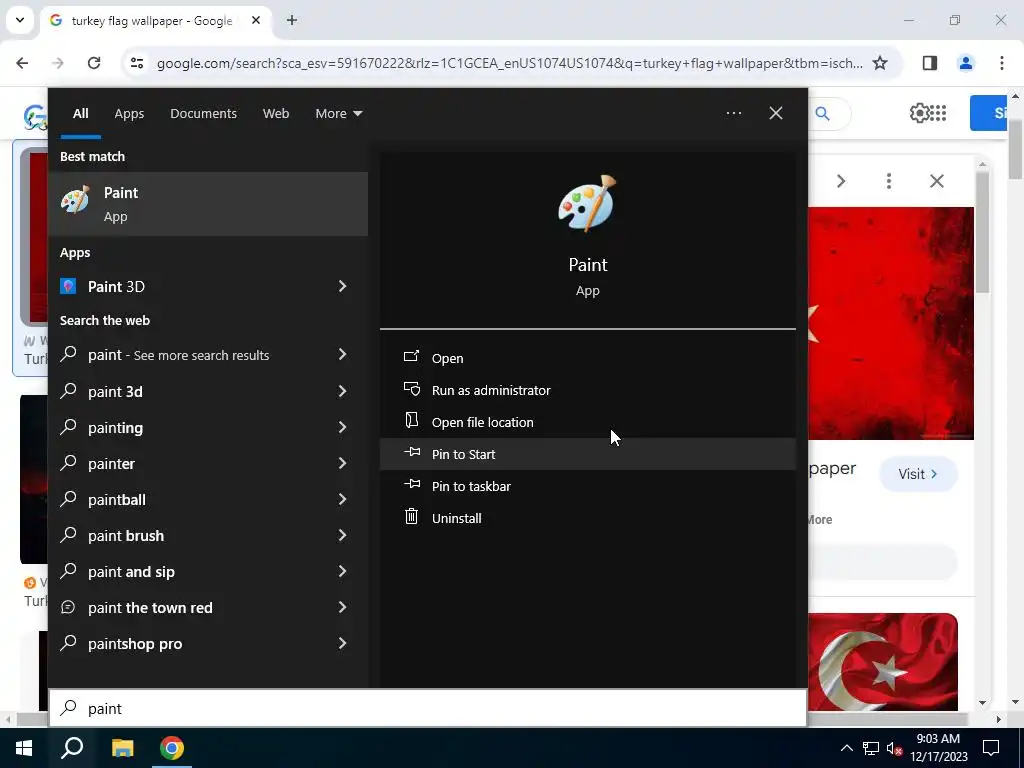Click the Pin to Start pin icon
Screen dimensions: 1024x768
tap(411, 453)
